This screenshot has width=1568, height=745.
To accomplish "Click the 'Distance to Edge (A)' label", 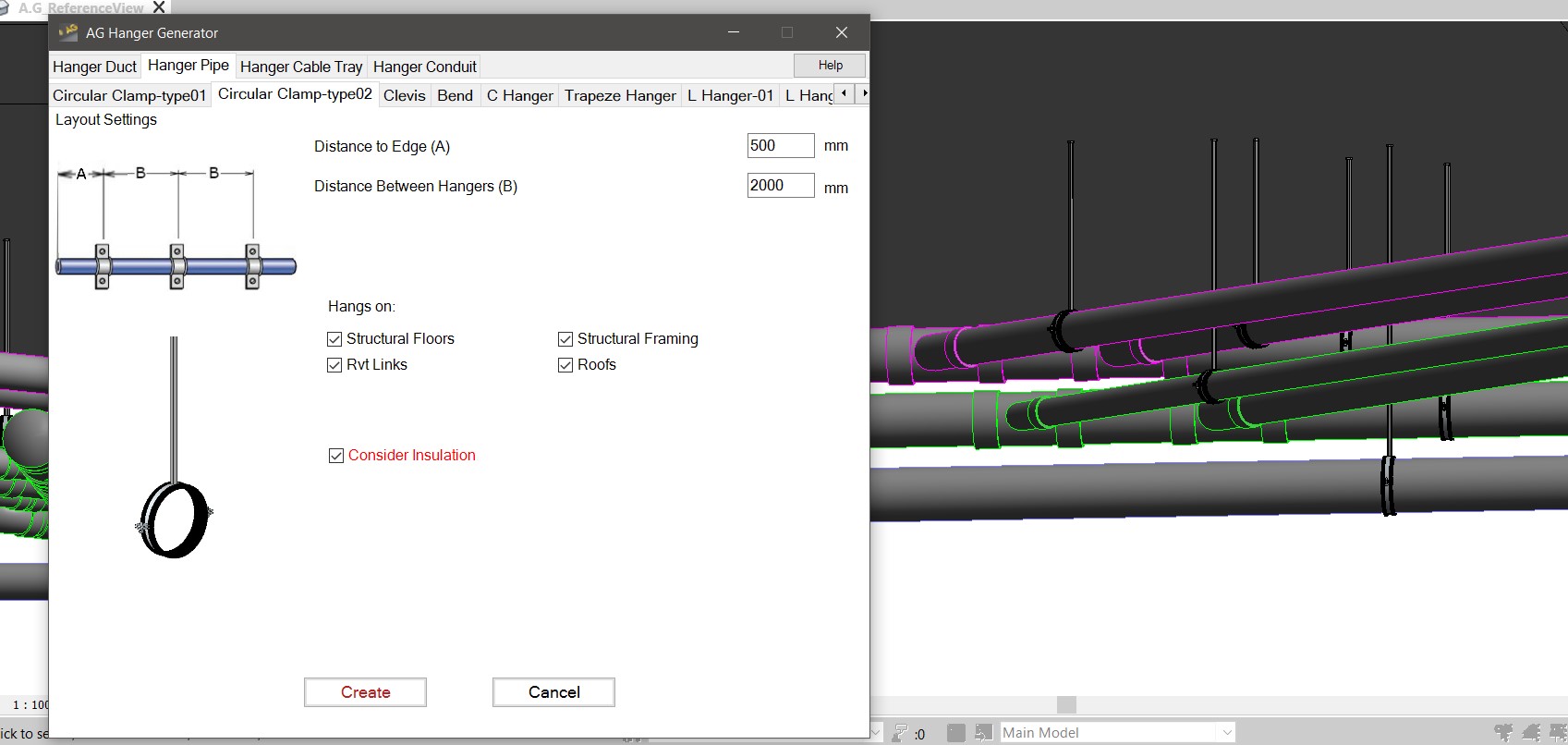I will (x=382, y=147).
